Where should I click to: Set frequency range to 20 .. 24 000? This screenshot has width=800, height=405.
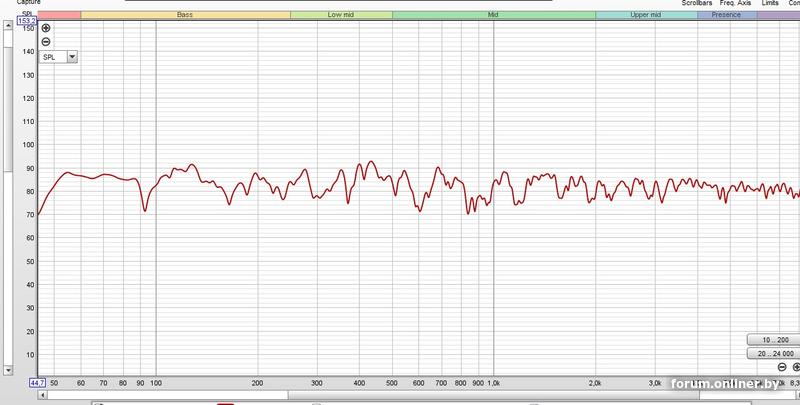774,353
